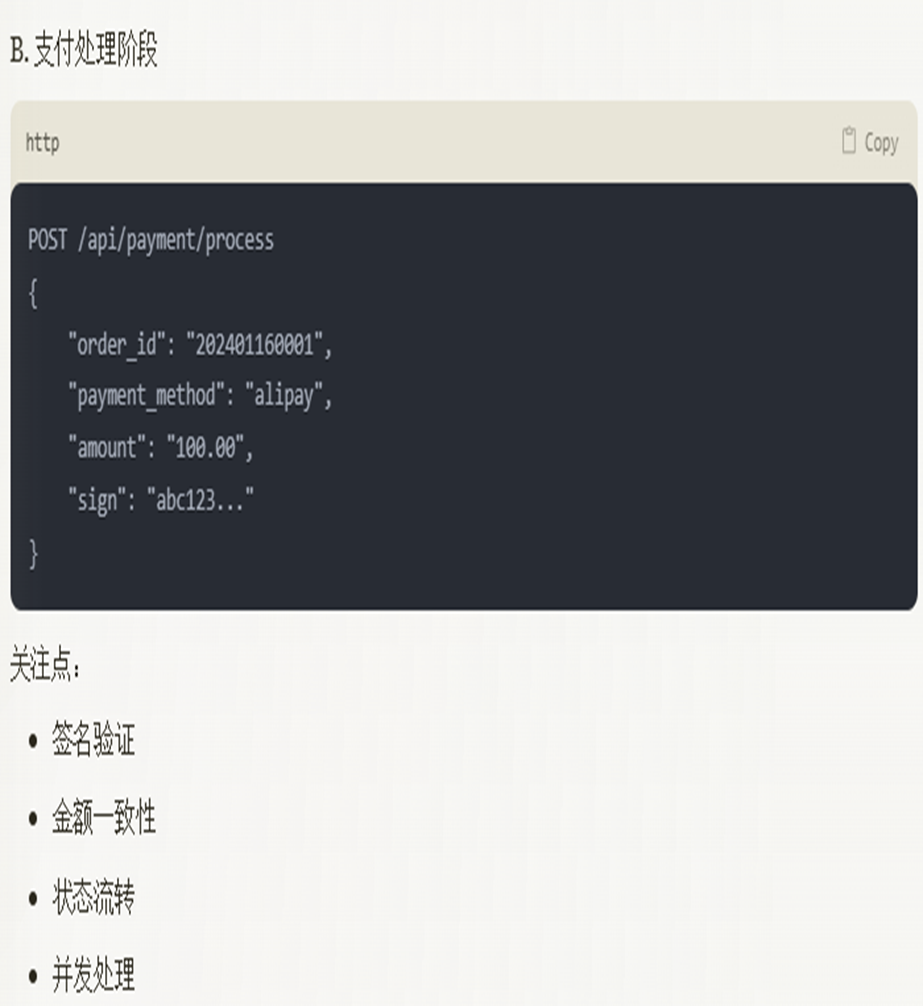Click the POST /api/payment/process line
This screenshot has width=923, height=1006.
point(151,240)
